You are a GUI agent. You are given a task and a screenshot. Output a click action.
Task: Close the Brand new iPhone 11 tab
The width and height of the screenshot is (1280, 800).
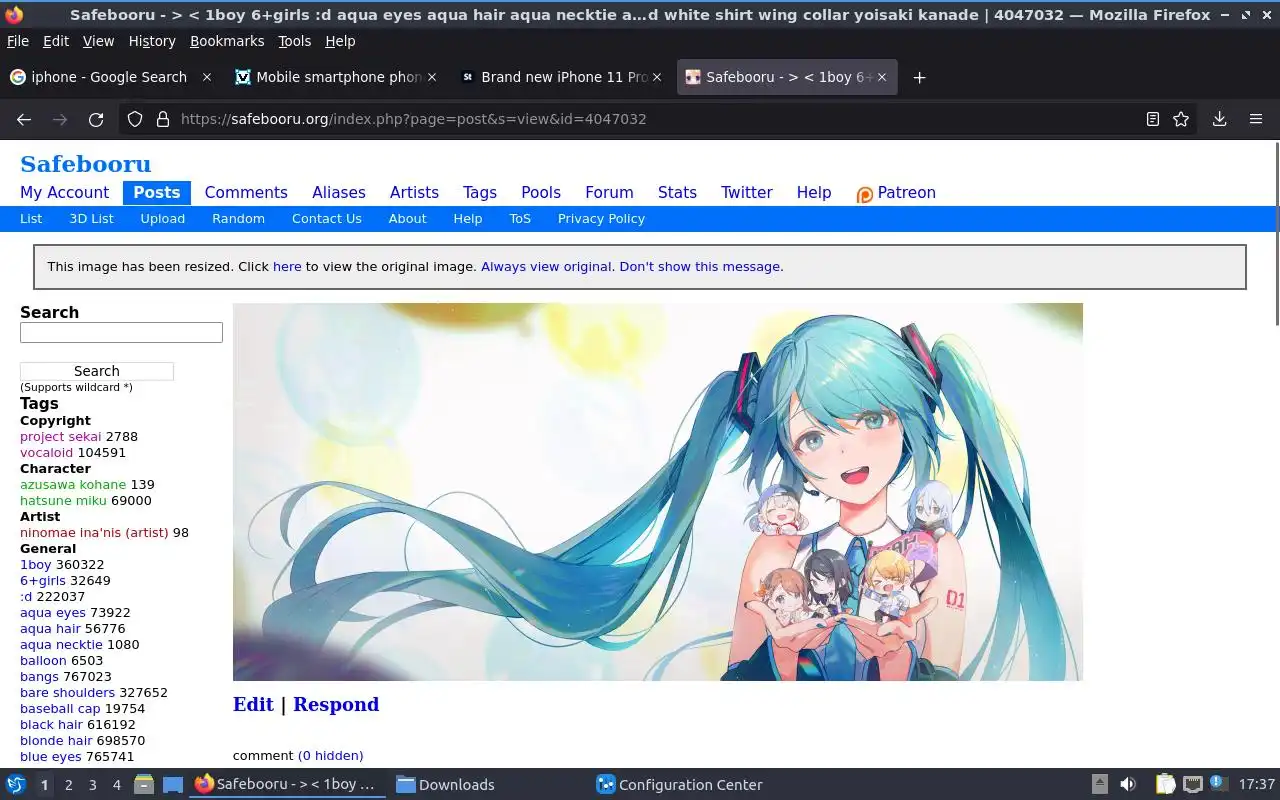(657, 77)
